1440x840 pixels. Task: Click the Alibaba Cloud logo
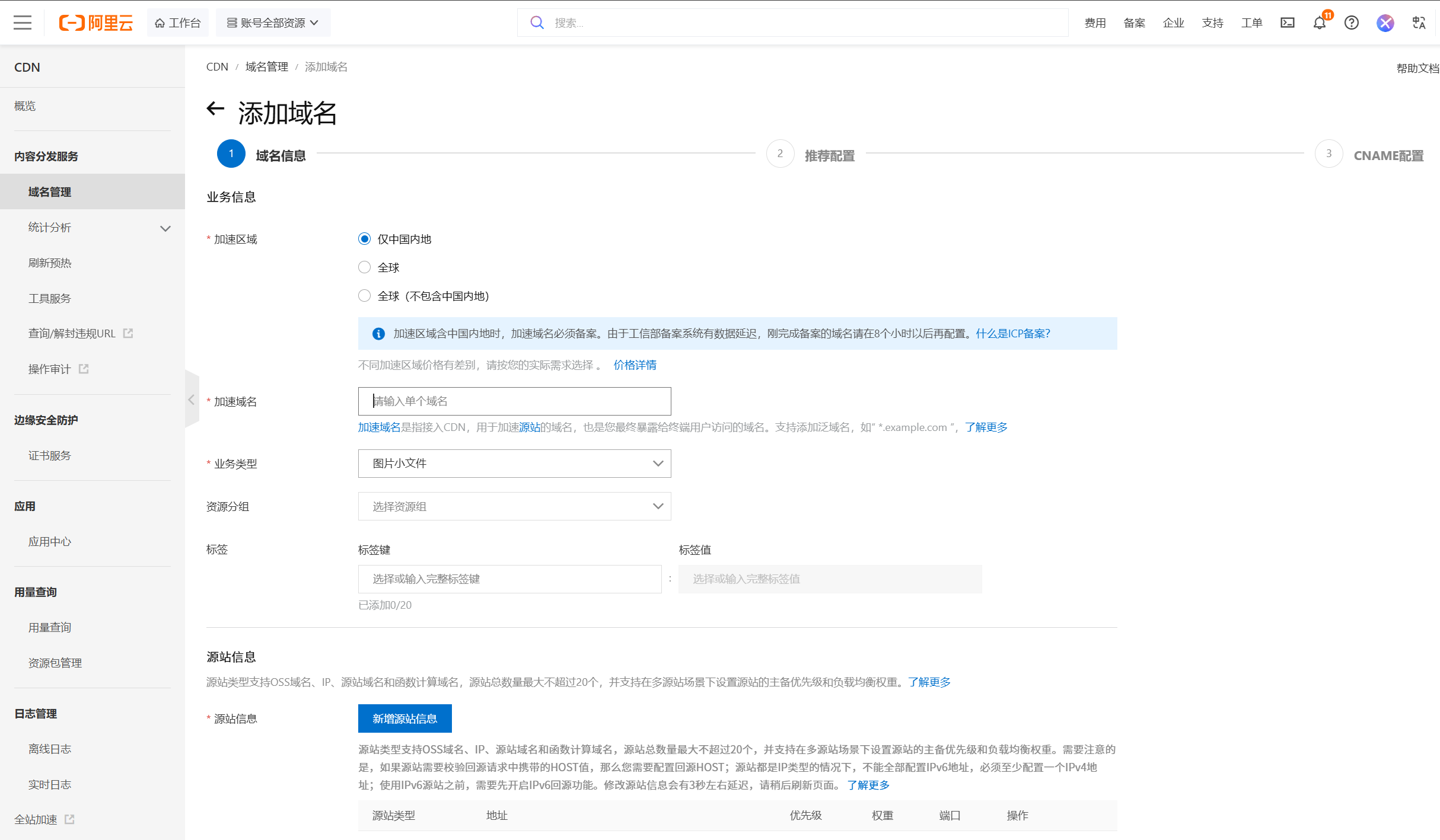click(x=96, y=23)
